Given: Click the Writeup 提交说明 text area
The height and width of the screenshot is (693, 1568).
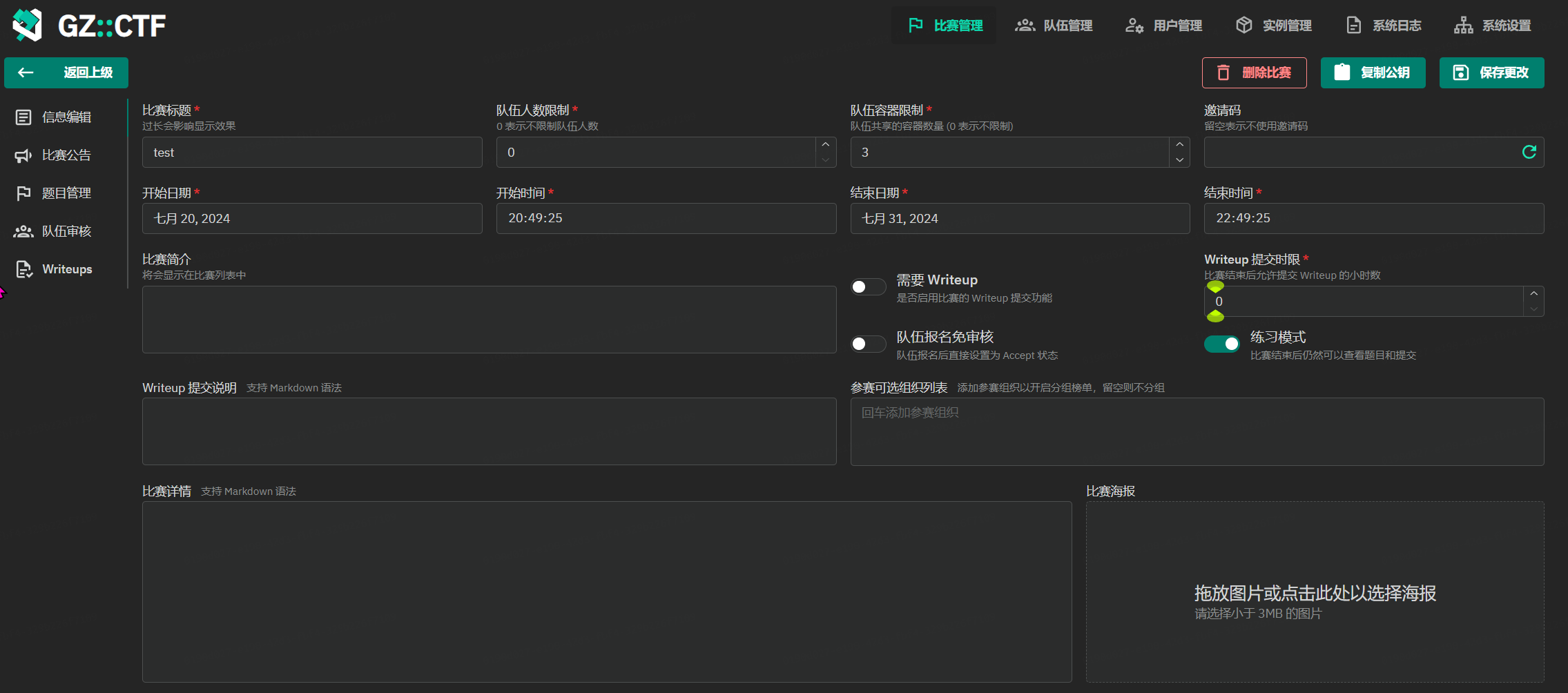Looking at the screenshot, I should click(490, 431).
